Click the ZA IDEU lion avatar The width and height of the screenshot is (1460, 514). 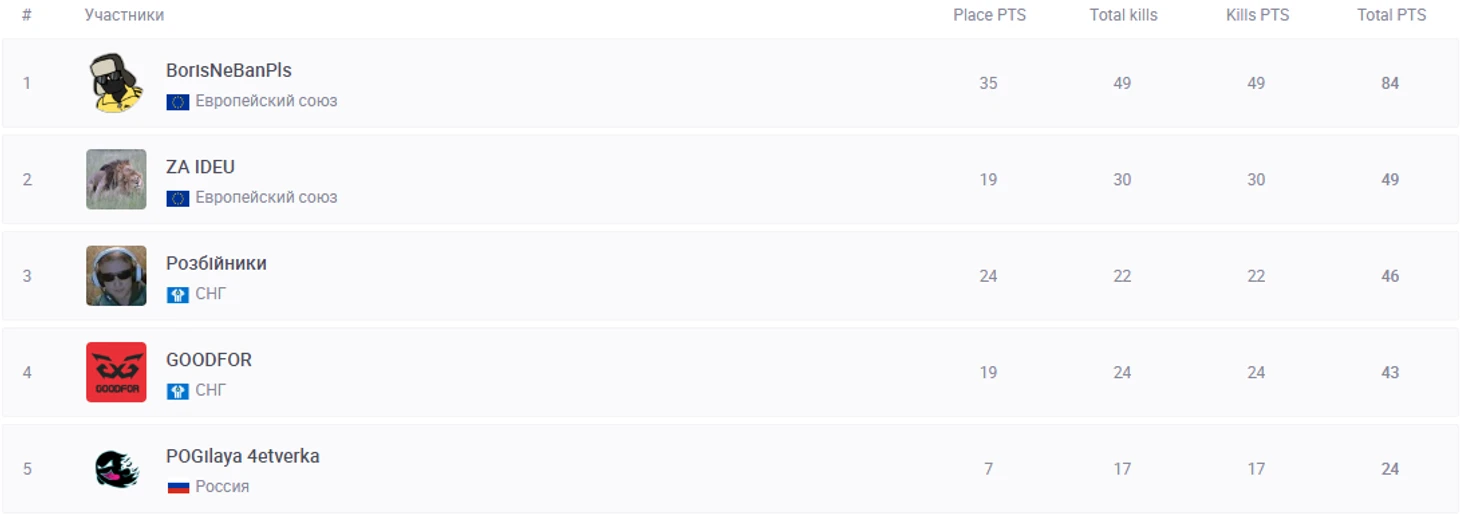pyautogui.click(x=116, y=179)
